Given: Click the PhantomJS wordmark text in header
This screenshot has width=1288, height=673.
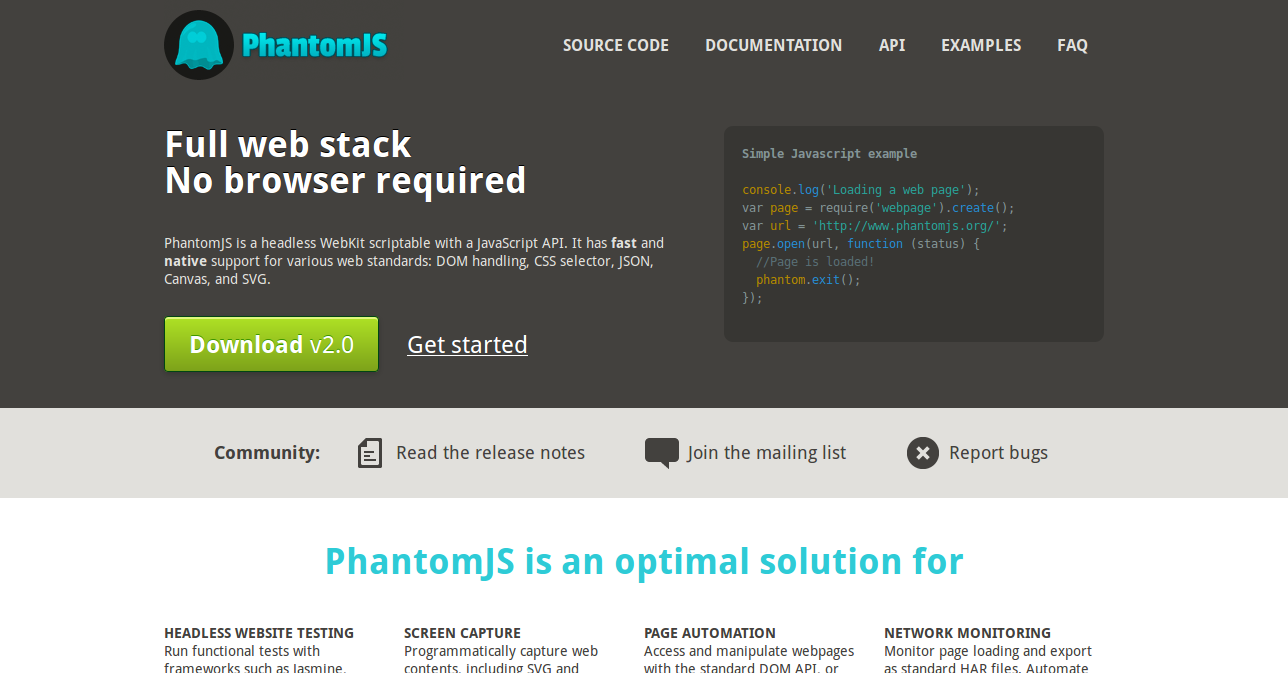Looking at the screenshot, I should [315, 46].
